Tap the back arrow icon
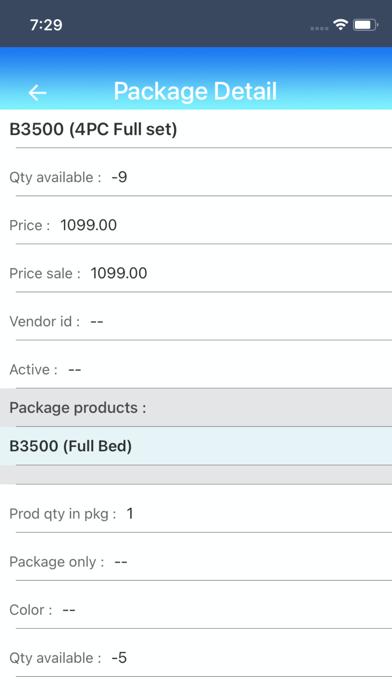Image resolution: width=392 pixels, height=696 pixels. coord(38,92)
